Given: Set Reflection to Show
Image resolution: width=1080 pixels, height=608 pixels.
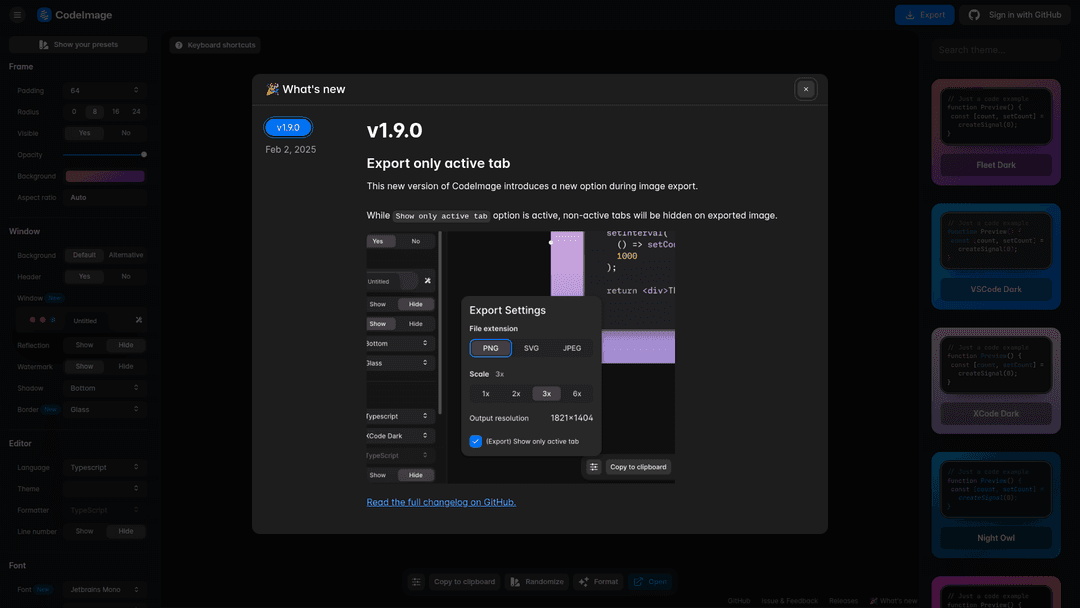Looking at the screenshot, I should coord(84,345).
